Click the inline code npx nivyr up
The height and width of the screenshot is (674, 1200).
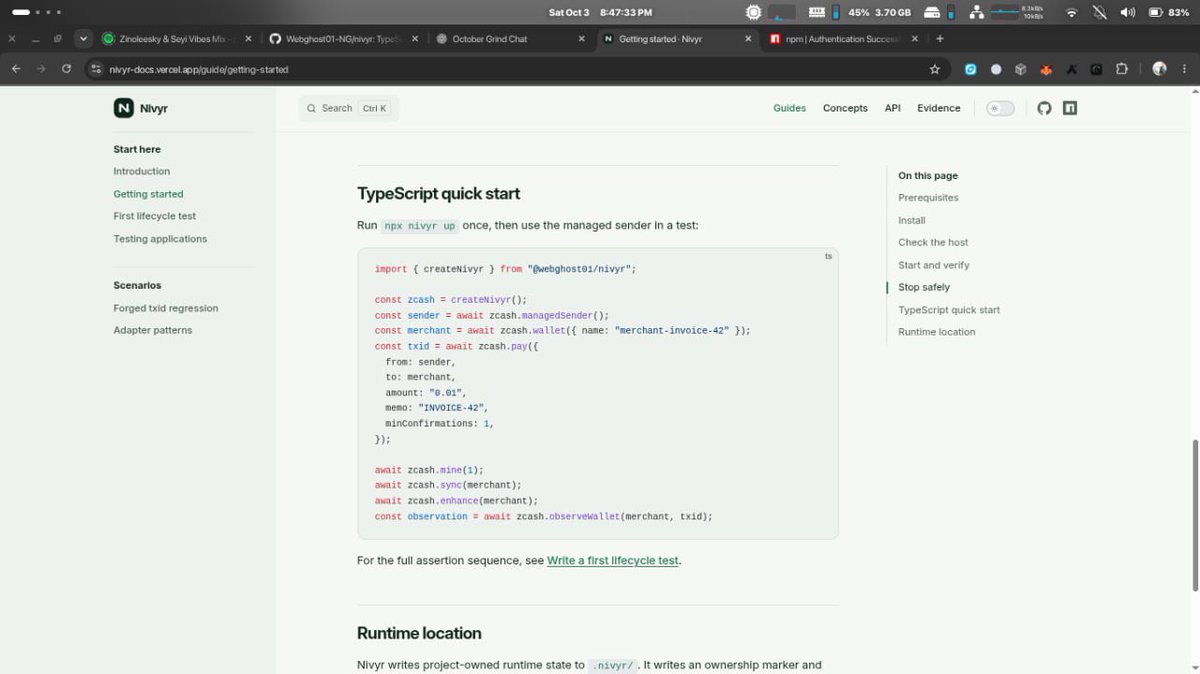point(420,226)
